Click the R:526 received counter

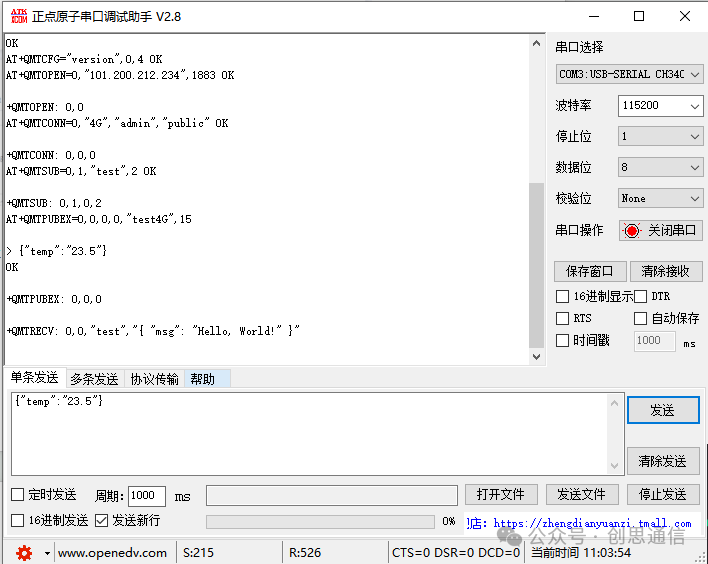pos(305,553)
